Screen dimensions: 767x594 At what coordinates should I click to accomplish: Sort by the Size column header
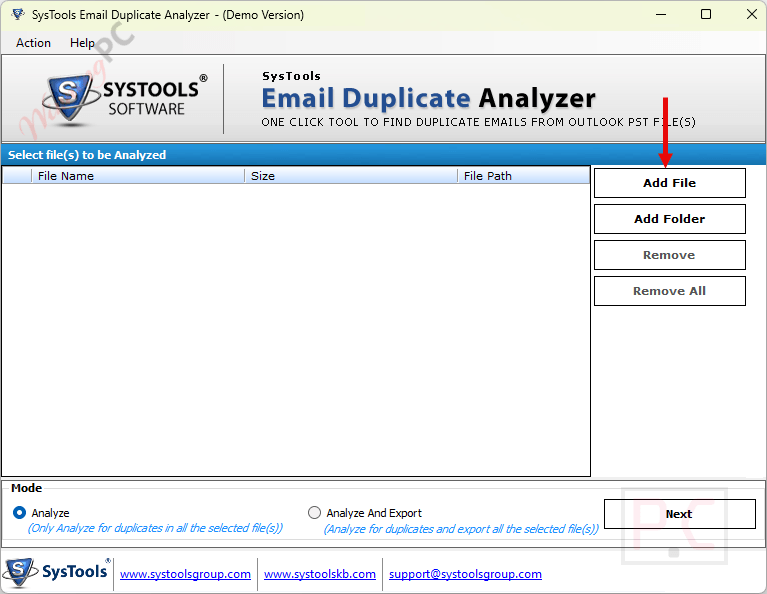351,176
